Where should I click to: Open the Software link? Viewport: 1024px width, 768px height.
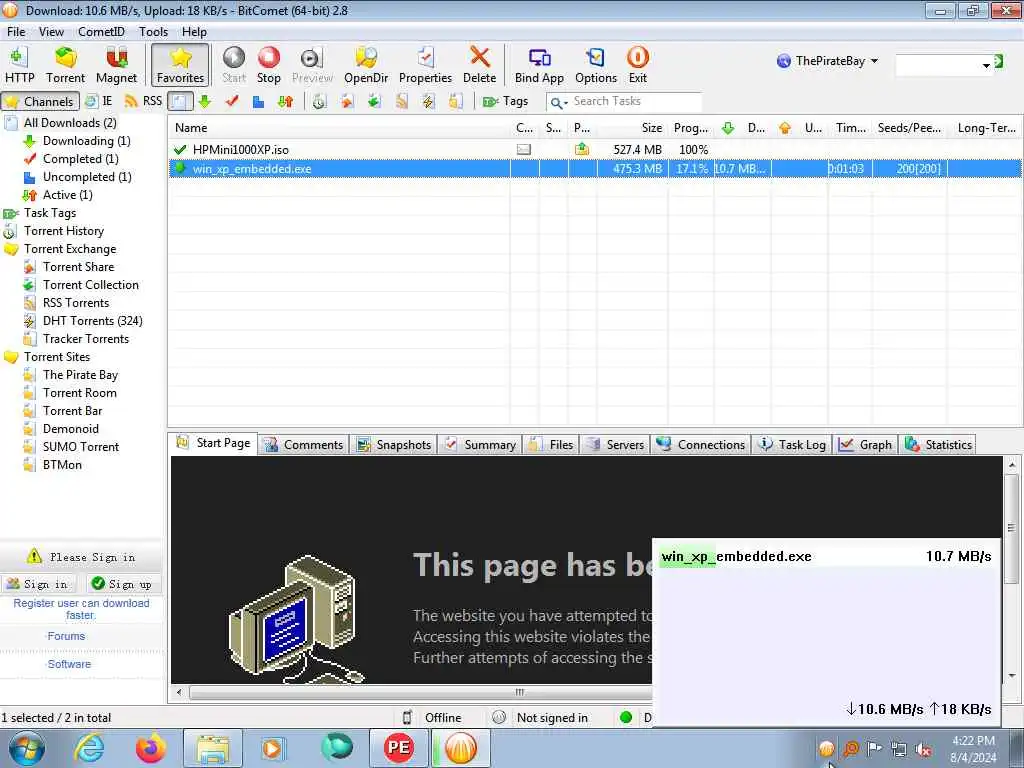[x=69, y=664]
